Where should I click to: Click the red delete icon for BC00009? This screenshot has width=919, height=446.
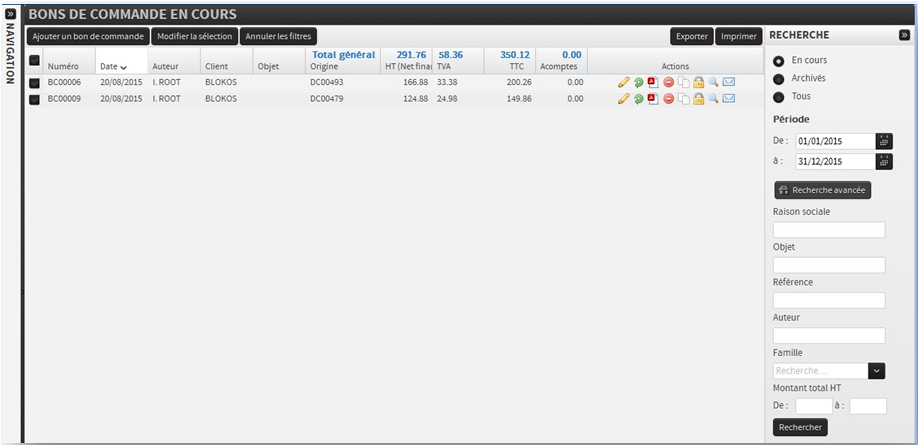click(x=668, y=99)
